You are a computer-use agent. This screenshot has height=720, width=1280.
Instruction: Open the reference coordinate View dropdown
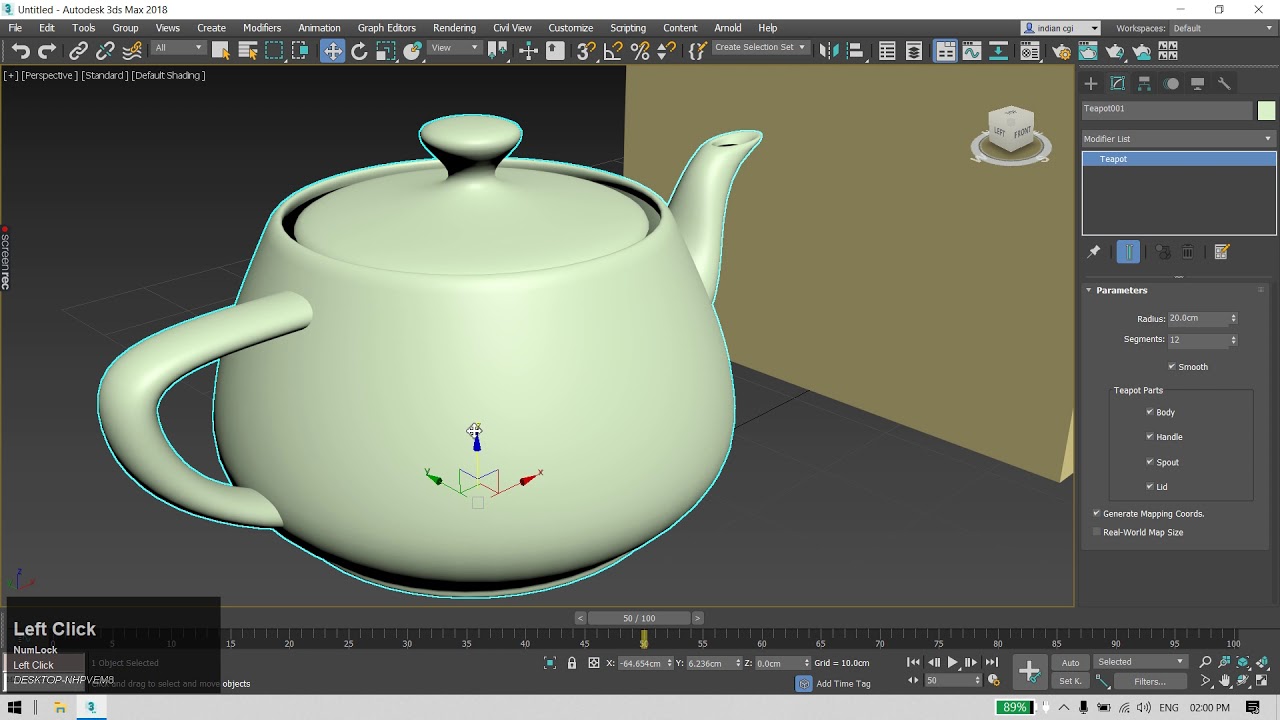point(455,48)
